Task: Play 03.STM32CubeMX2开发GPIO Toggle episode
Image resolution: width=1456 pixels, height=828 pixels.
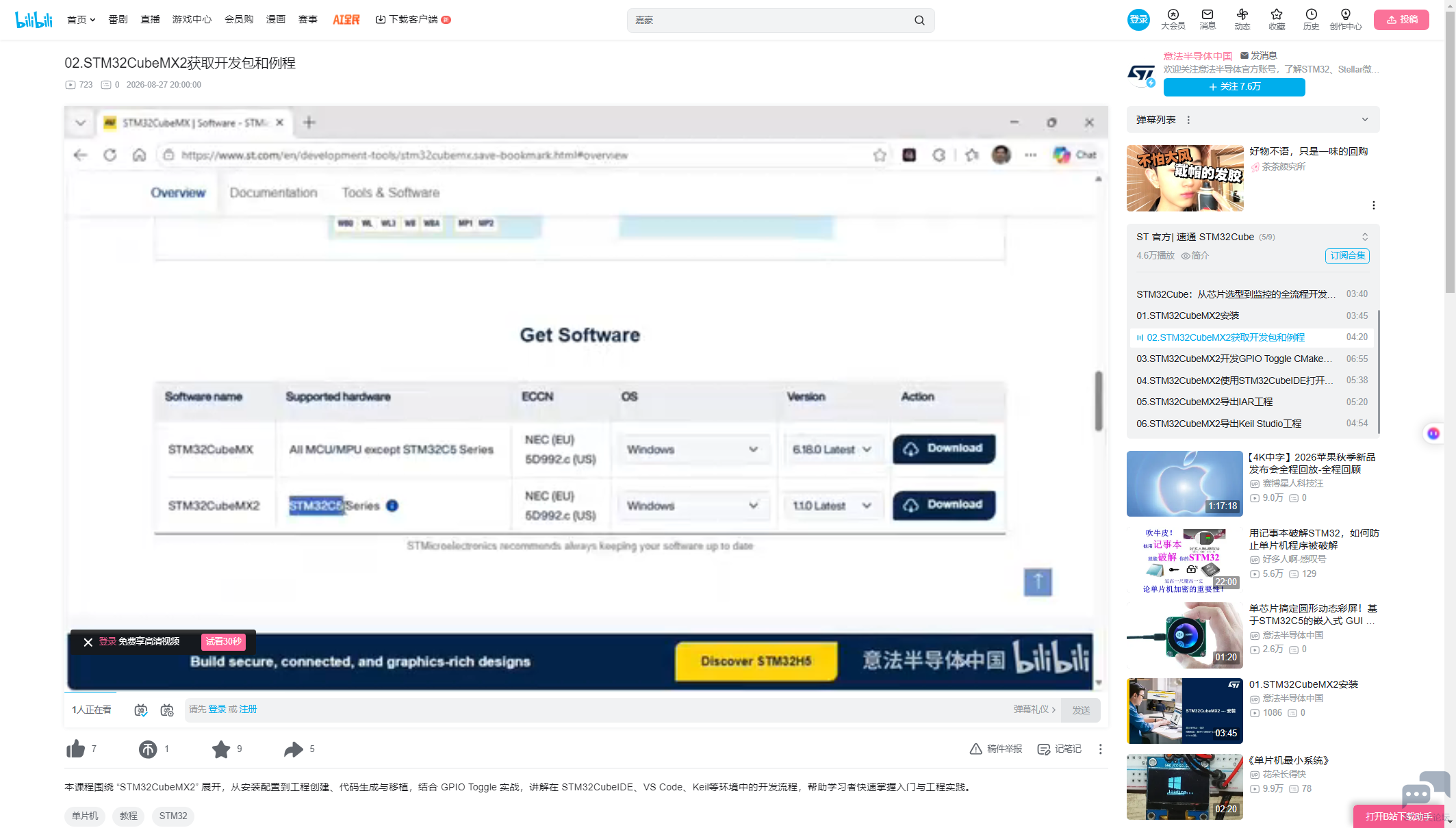Action: 1252,359
